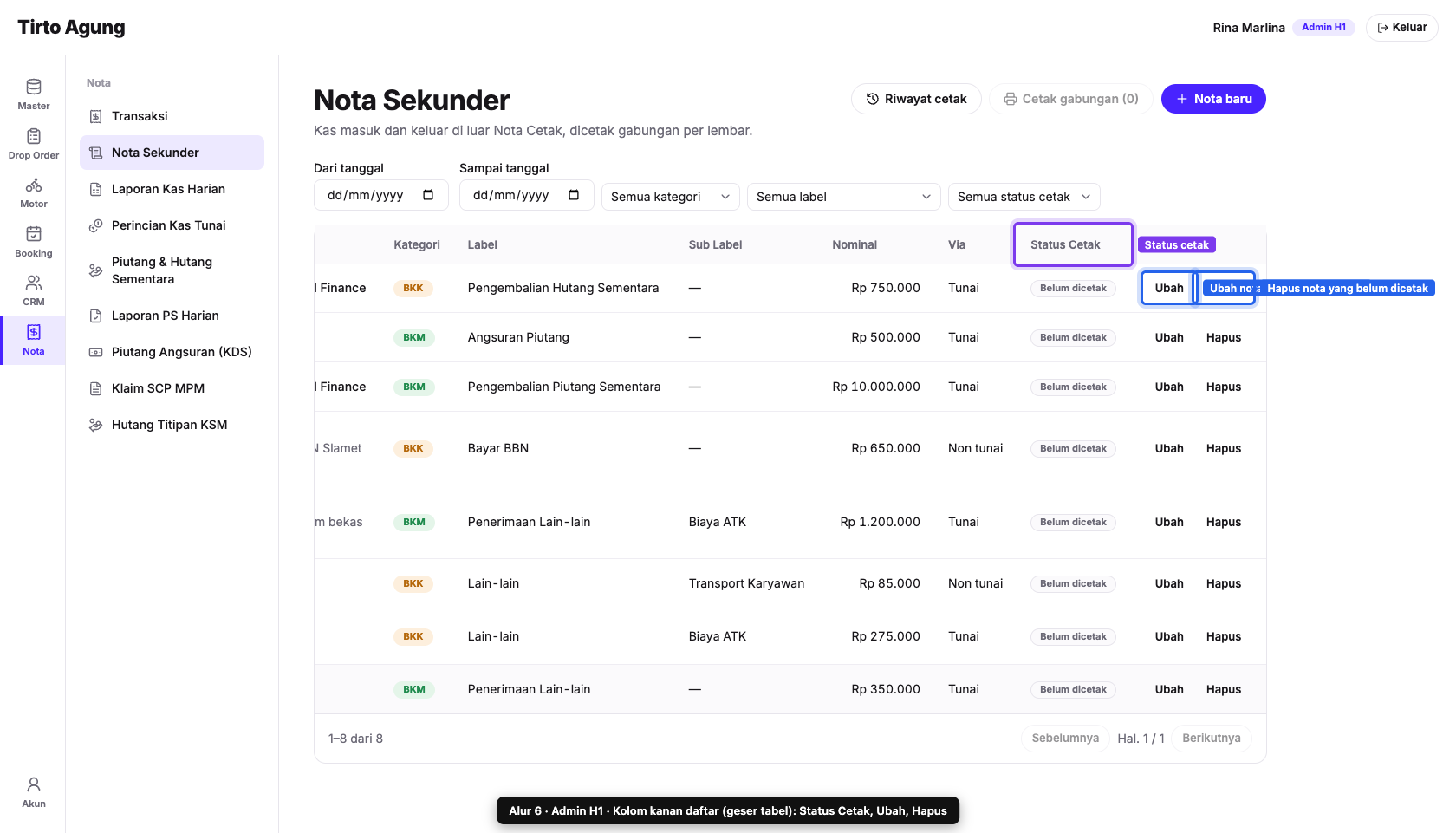Expand the Semua status cetak dropdown

1024,197
